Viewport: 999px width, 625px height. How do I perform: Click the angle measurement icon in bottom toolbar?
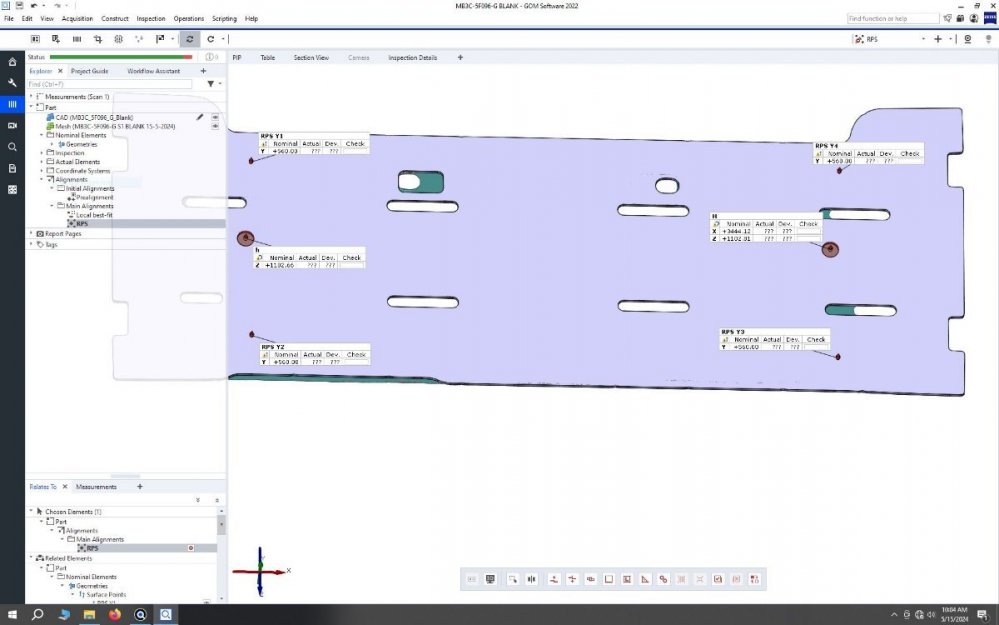click(x=645, y=579)
